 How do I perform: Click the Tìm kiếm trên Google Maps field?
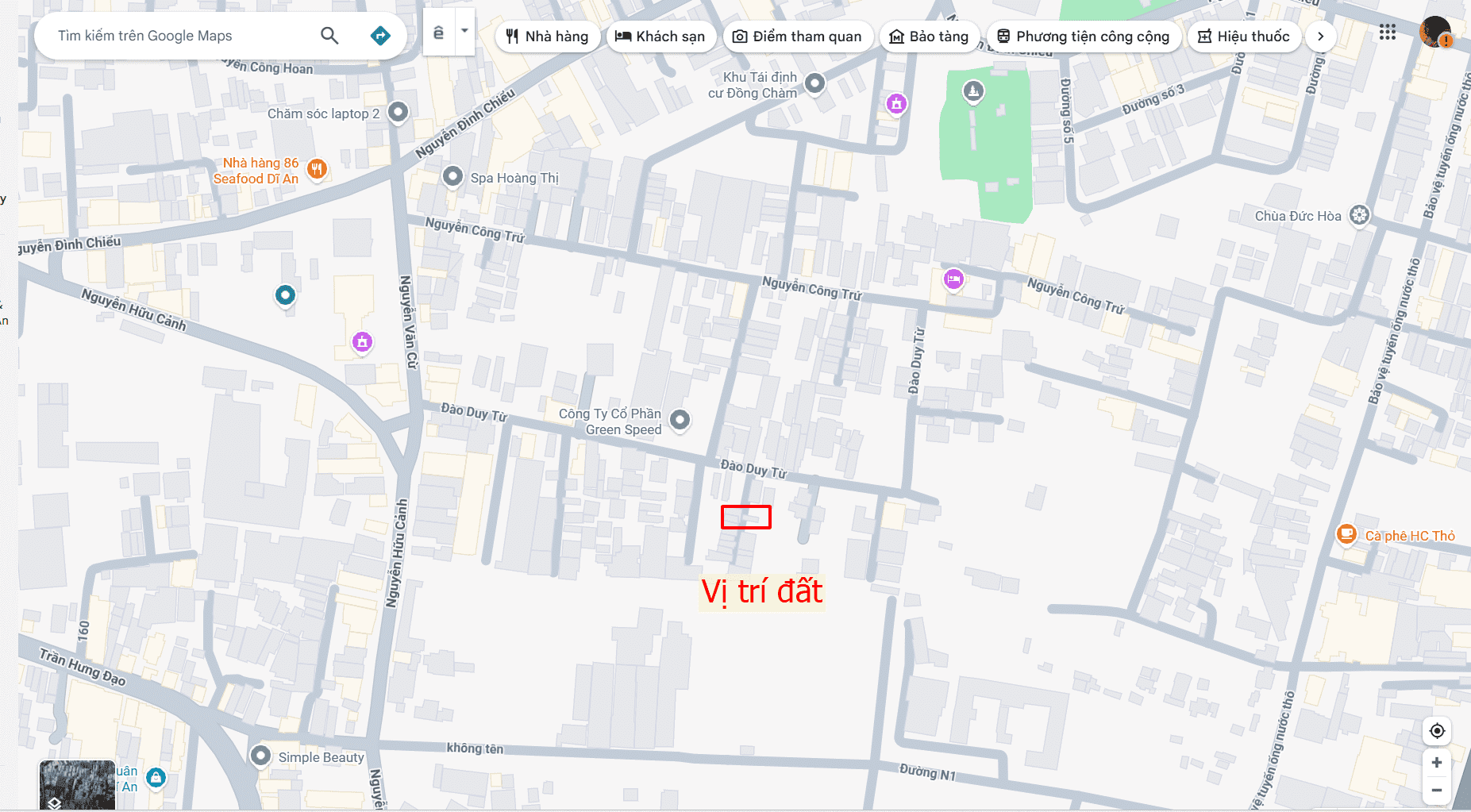(183, 36)
